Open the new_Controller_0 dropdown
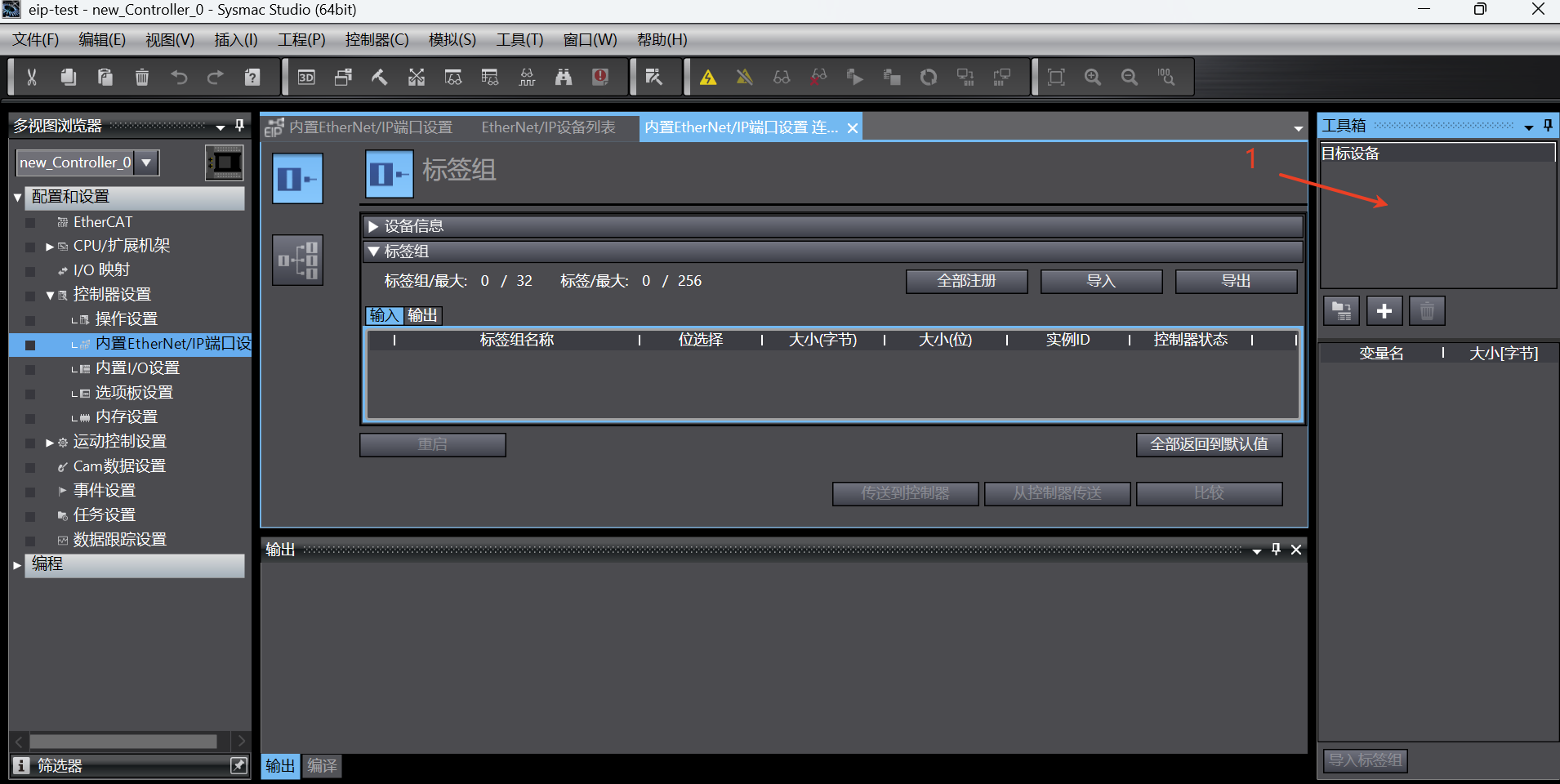 (146, 163)
